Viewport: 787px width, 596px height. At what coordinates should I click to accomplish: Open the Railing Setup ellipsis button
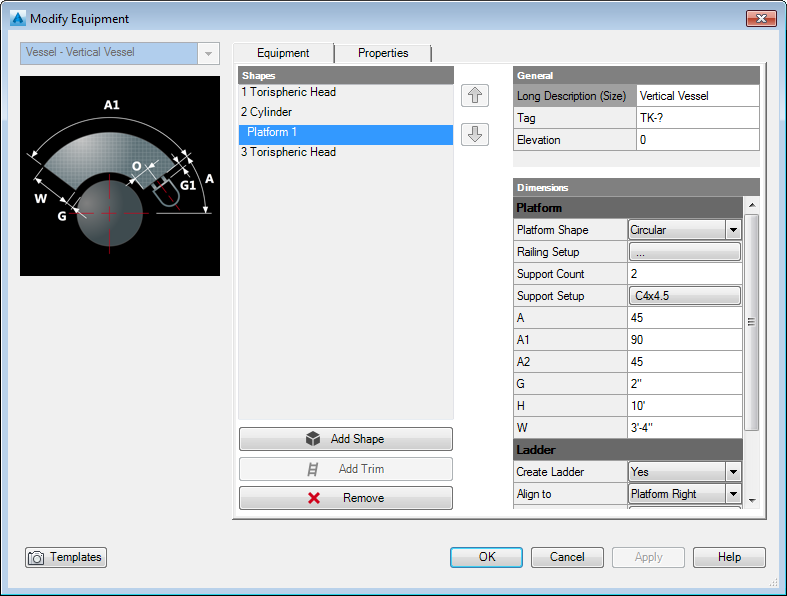click(x=685, y=252)
